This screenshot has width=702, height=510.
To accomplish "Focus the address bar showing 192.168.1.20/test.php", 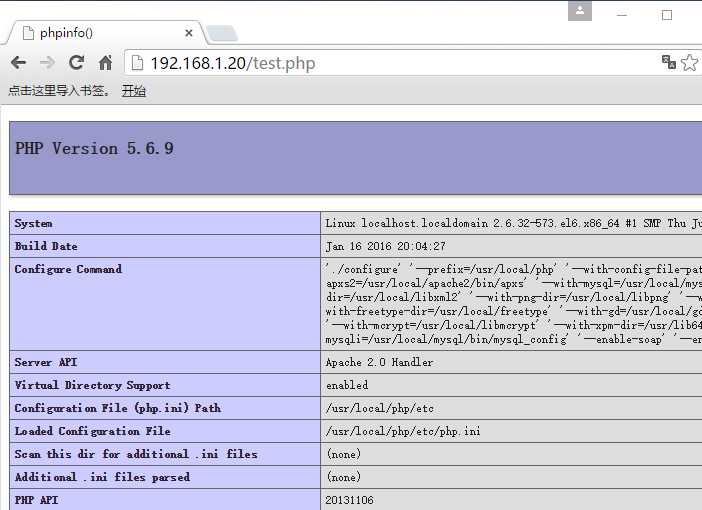I will point(394,63).
